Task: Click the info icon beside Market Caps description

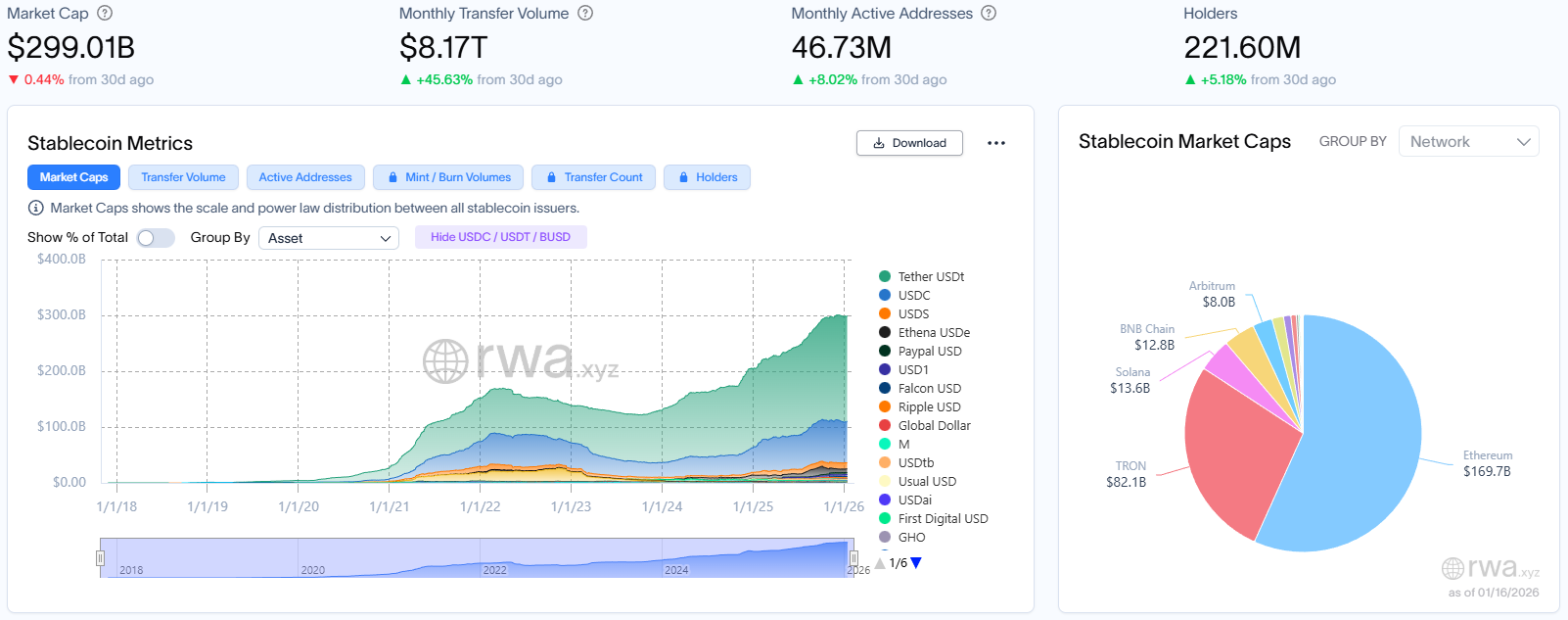Action: tap(36, 208)
